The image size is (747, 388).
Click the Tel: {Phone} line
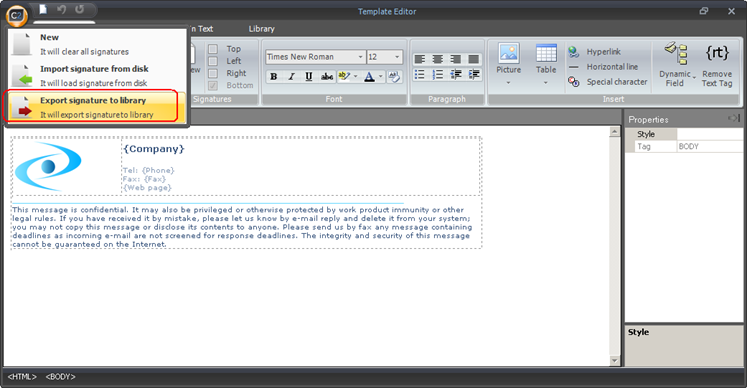click(149, 170)
